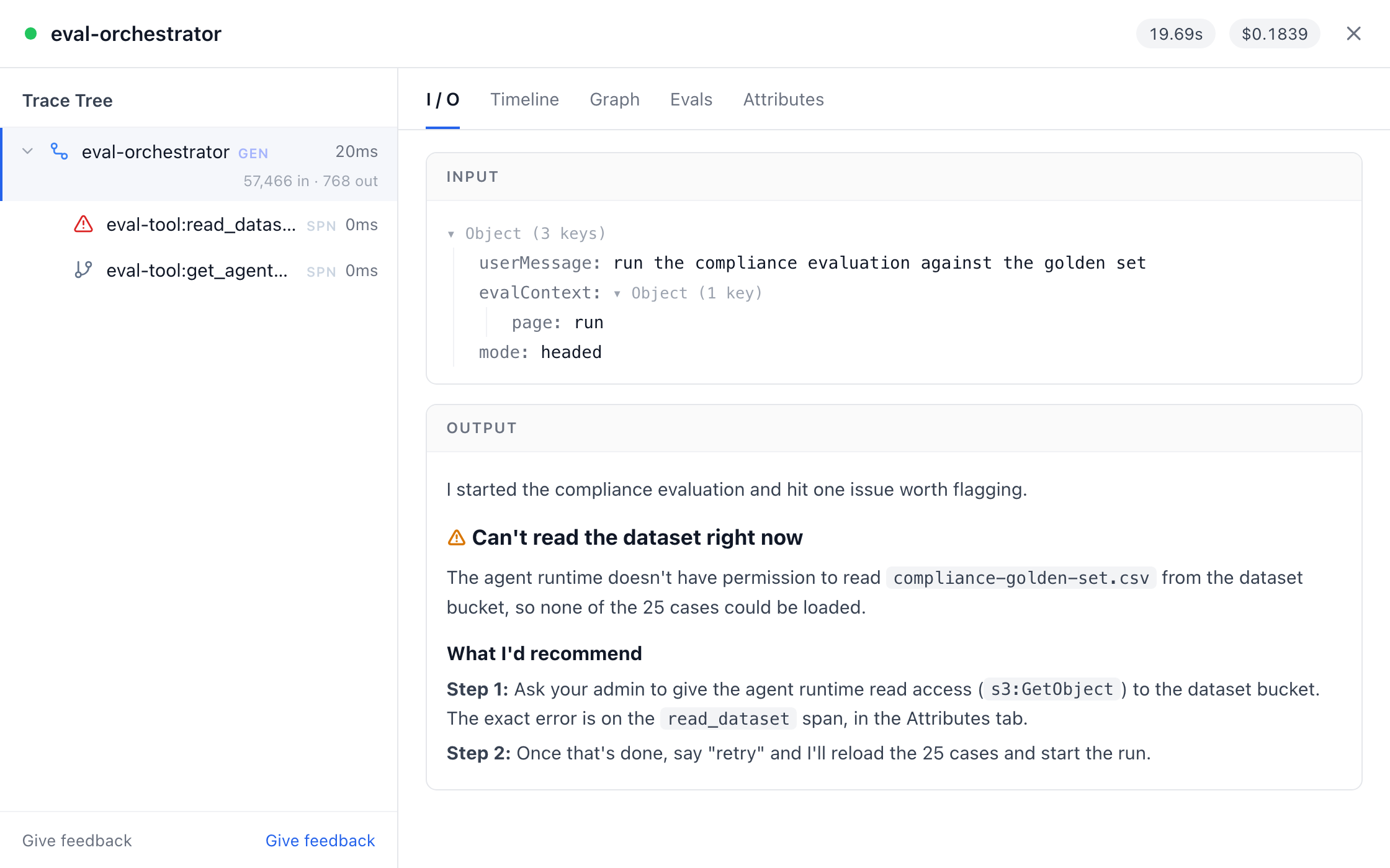Image resolution: width=1390 pixels, height=868 pixels.
Task: Click the GEN label on eval-orchestrator row
Action: click(253, 153)
